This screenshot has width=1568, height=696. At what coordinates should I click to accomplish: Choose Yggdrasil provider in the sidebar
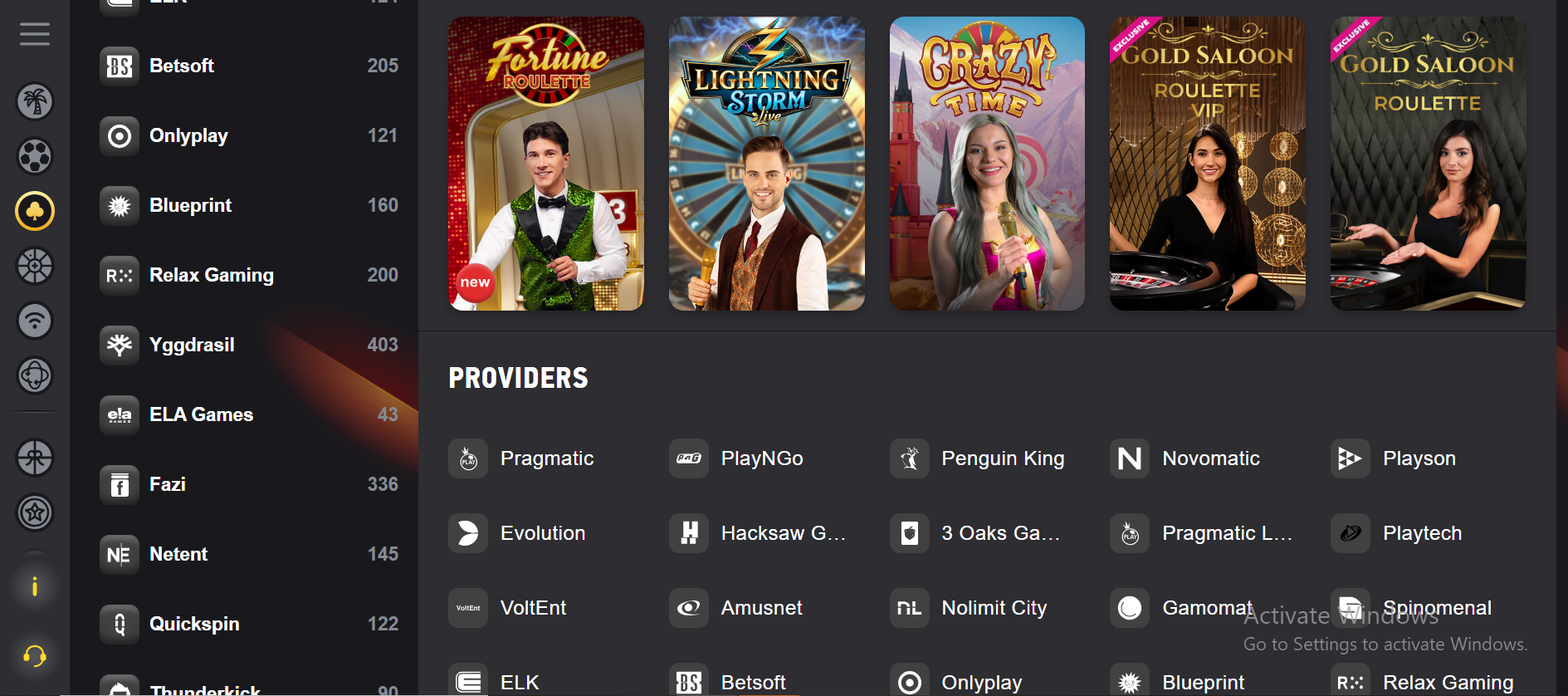click(x=249, y=345)
